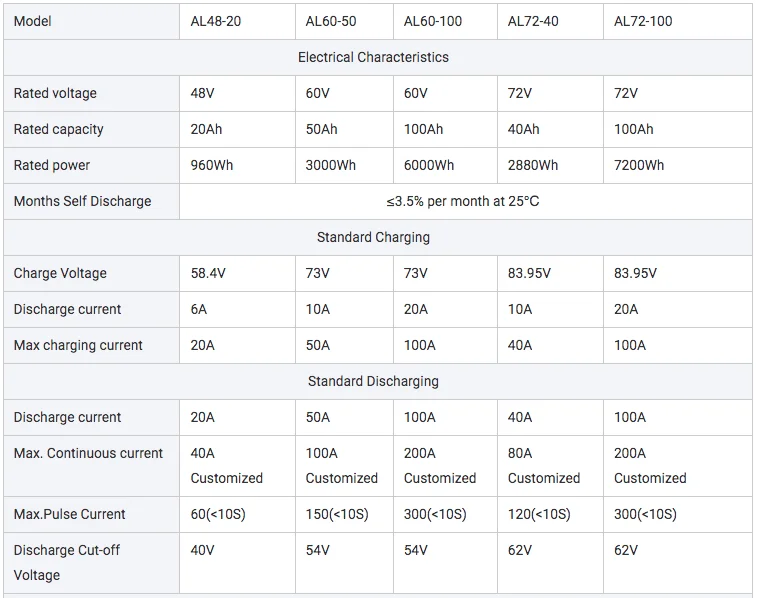757x598 pixels.
Task: Select the 960Wh rated power cell
Action: tap(212, 165)
